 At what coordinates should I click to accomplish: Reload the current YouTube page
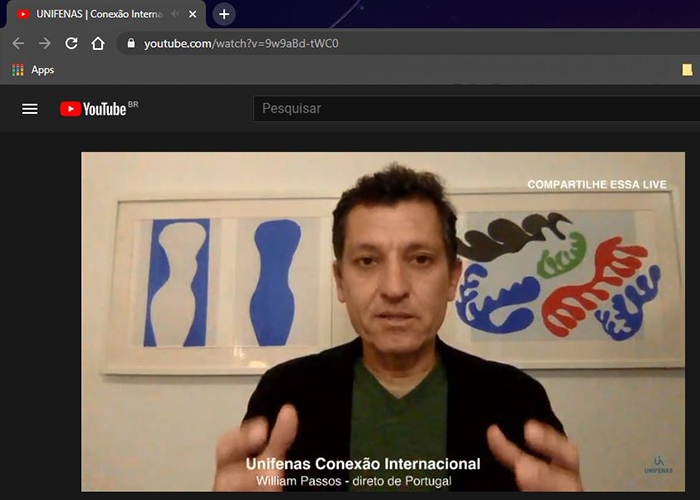[71, 43]
